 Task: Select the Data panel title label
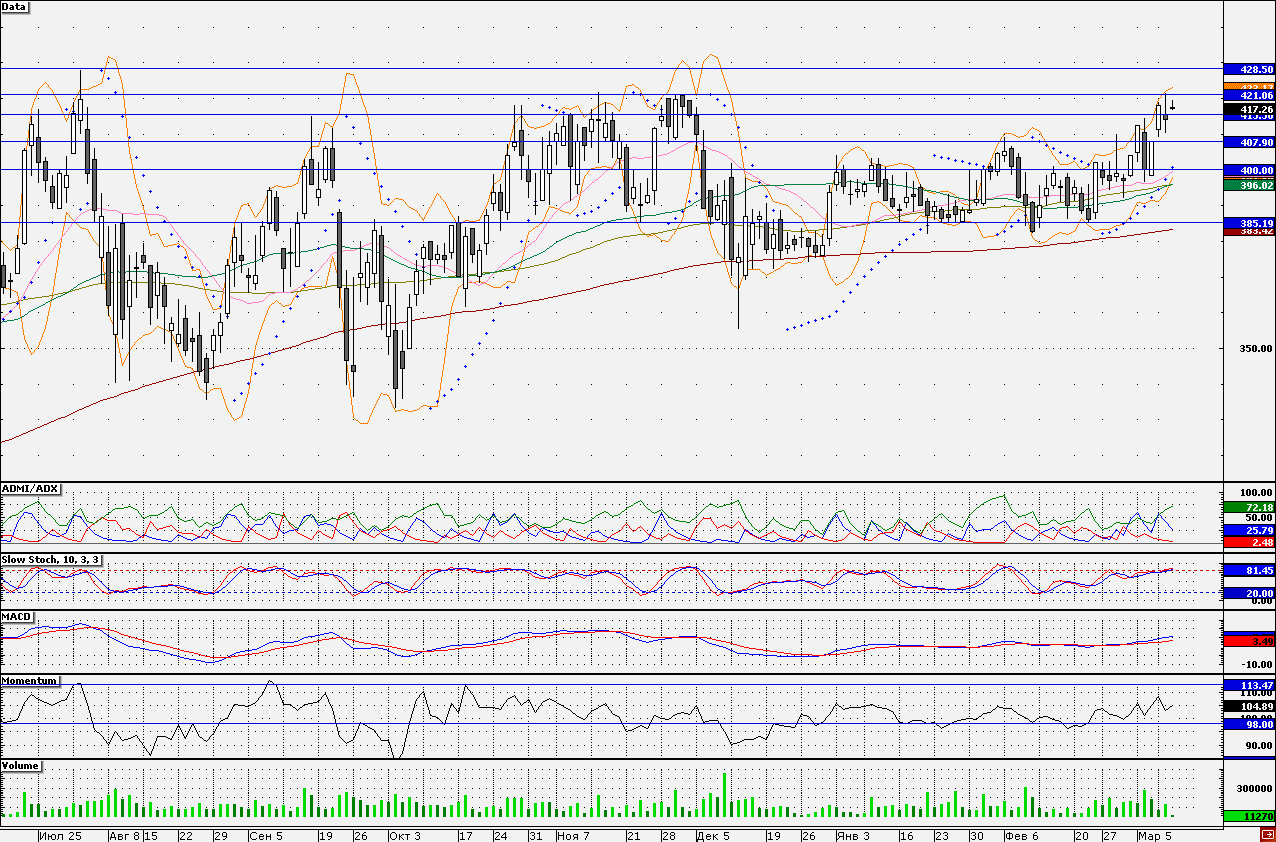click(15, 6)
